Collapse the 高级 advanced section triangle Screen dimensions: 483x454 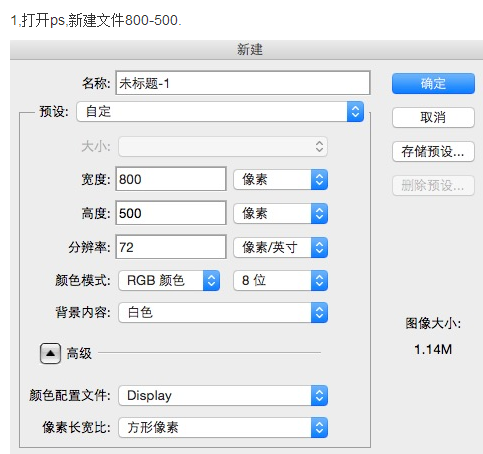(50, 353)
